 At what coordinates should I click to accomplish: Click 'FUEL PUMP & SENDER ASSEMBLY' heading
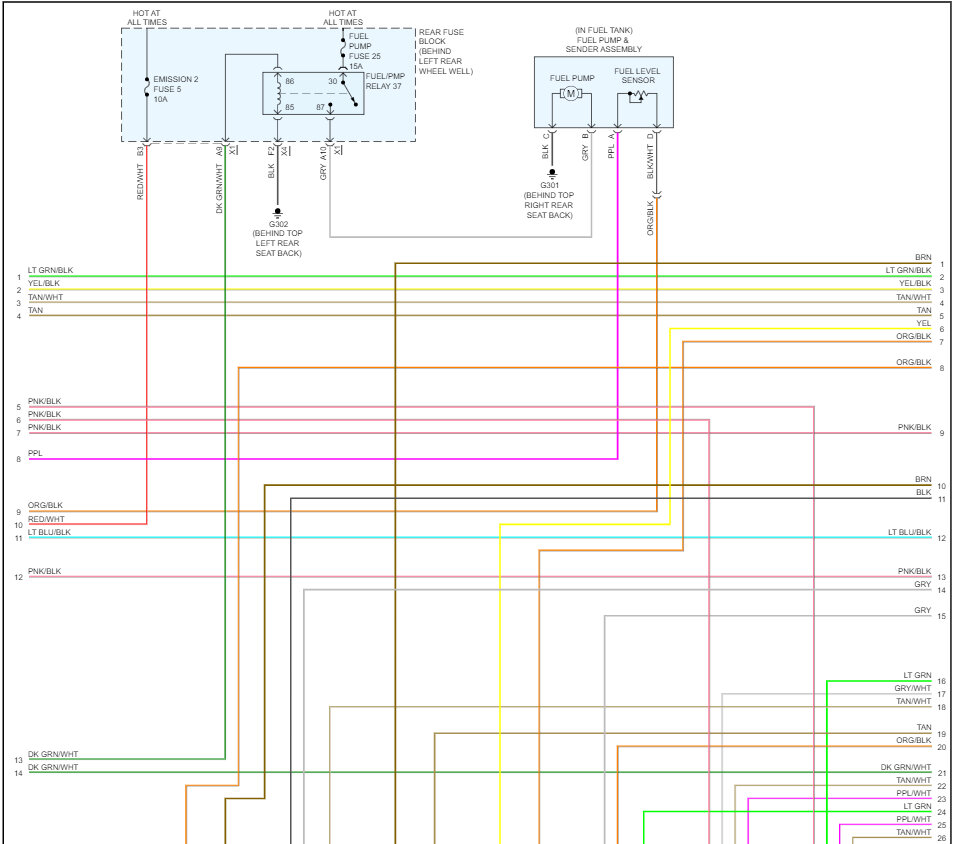pos(604,45)
